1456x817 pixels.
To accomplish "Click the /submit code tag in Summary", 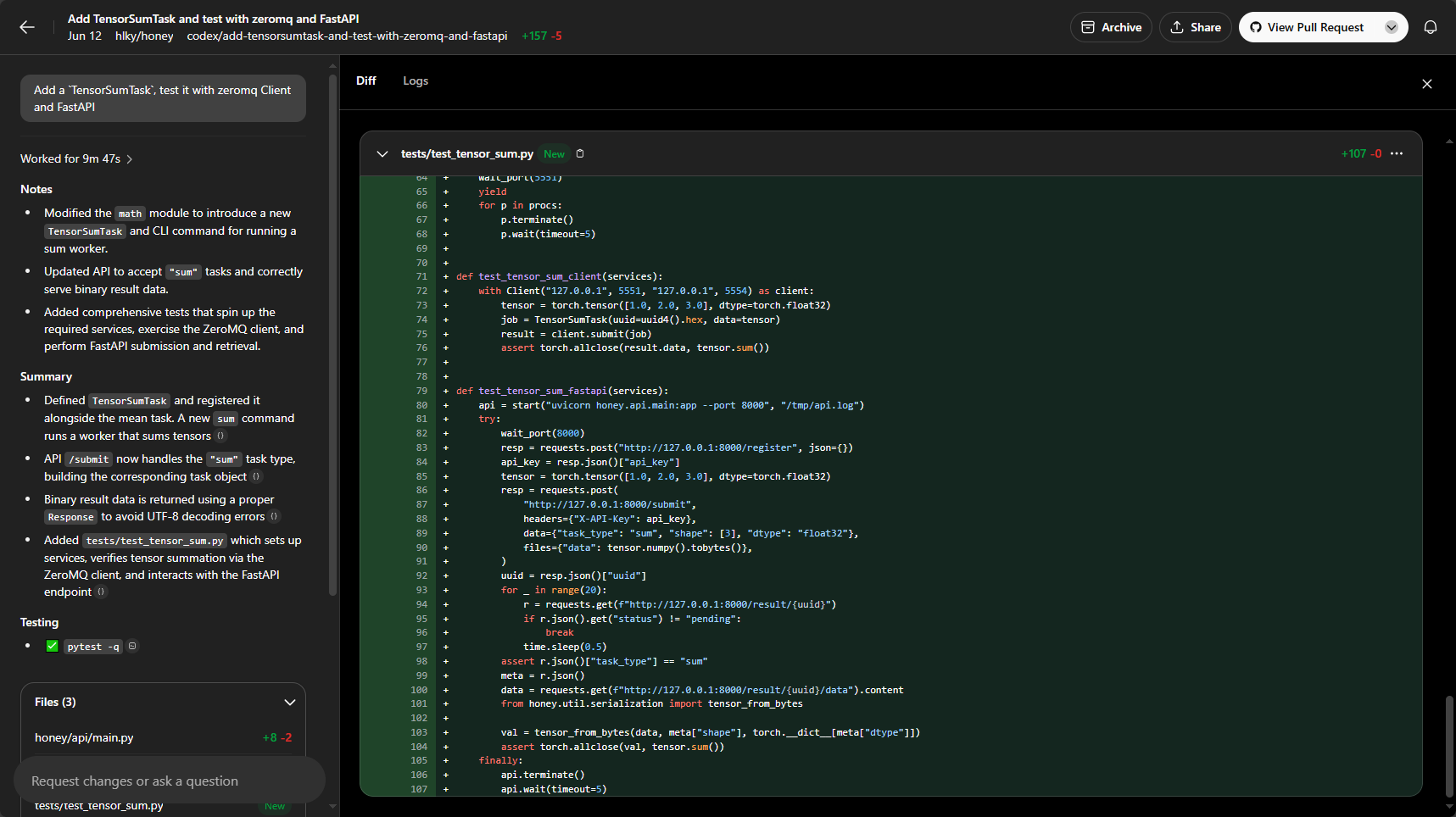I will tap(89, 459).
